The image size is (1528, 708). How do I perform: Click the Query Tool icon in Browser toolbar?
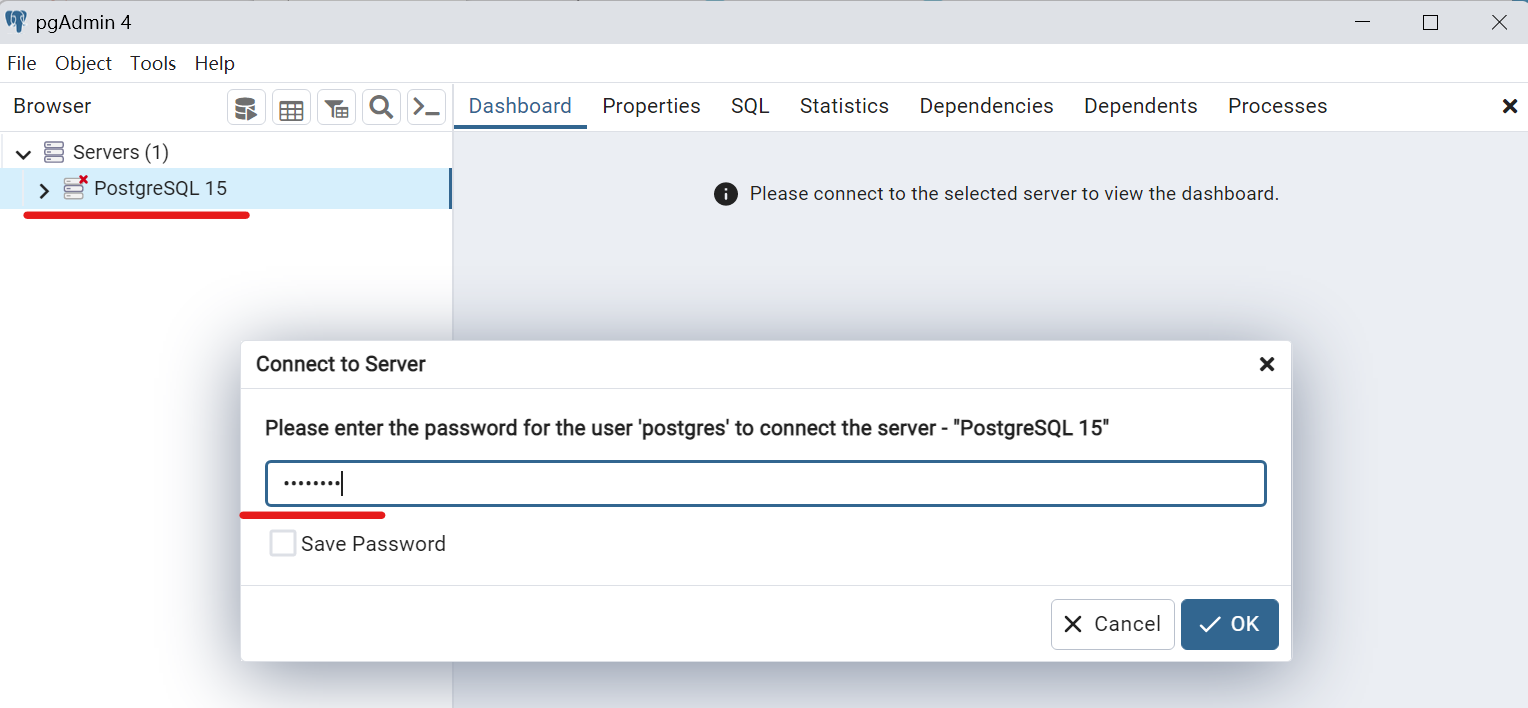[247, 108]
